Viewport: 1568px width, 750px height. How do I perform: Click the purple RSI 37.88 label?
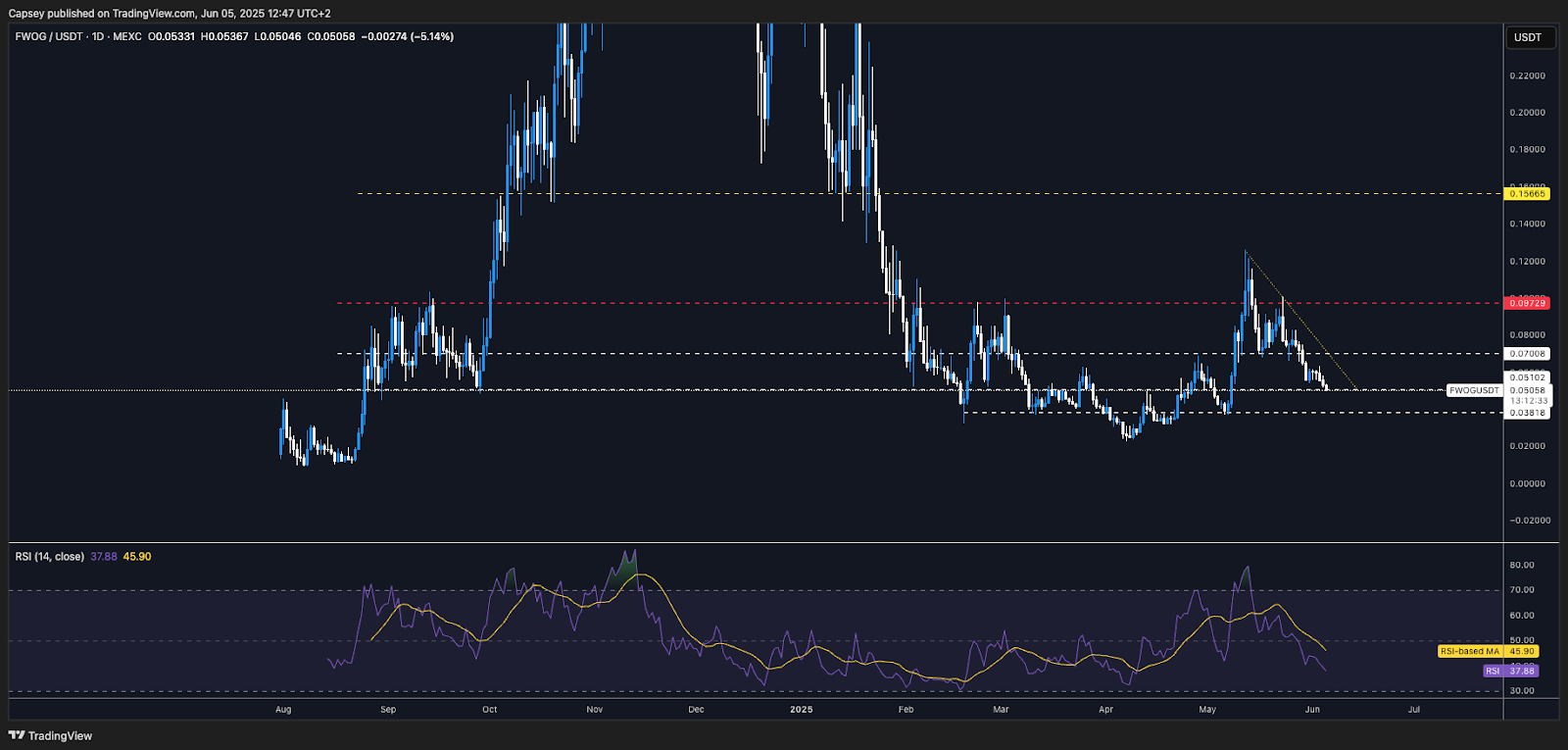point(1509,671)
